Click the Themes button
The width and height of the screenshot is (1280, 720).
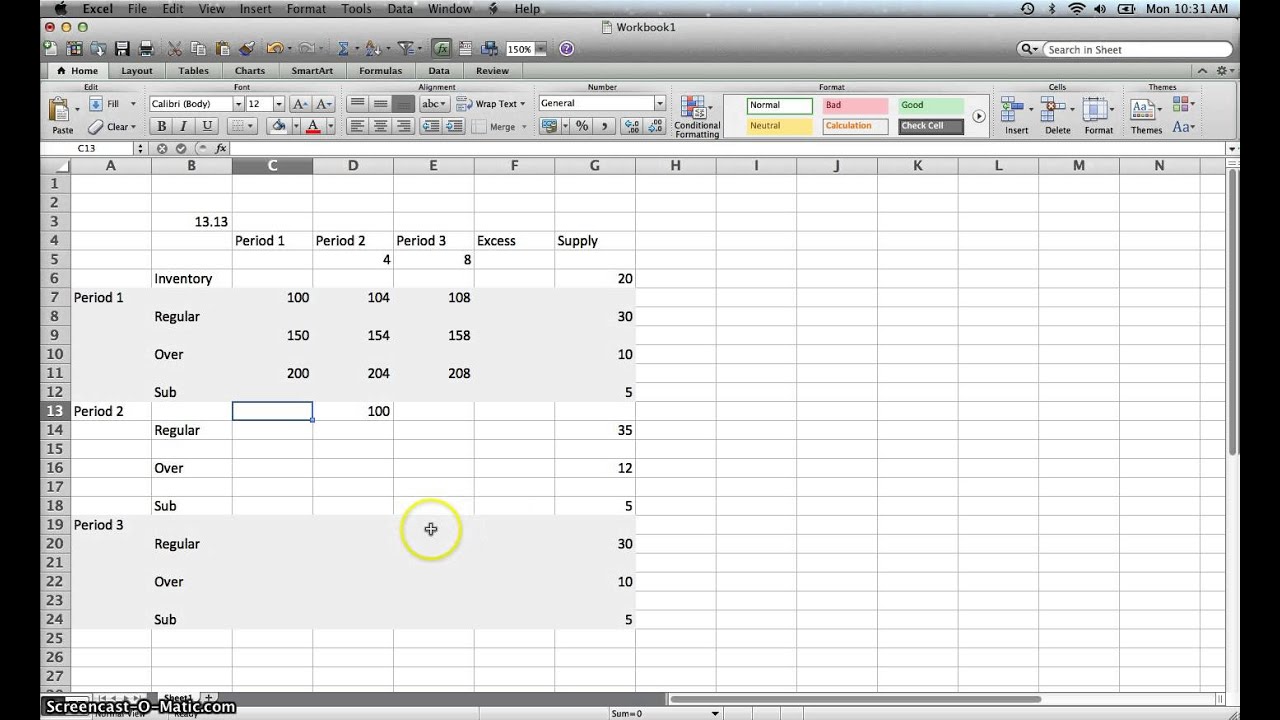(x=1146, y=116)
